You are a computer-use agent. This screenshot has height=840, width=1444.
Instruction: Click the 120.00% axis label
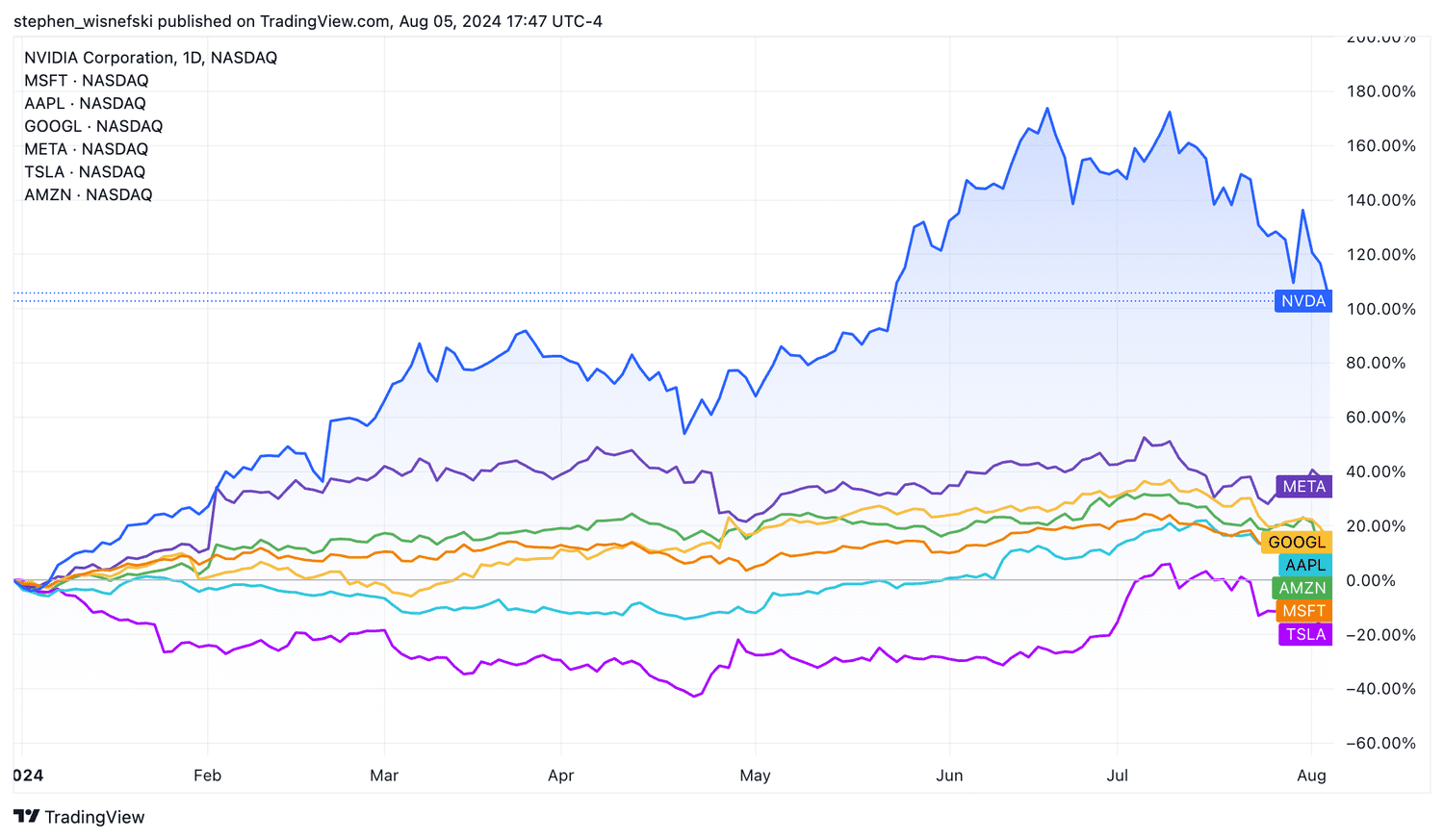pyautogui.click(x=1381, y=255)
